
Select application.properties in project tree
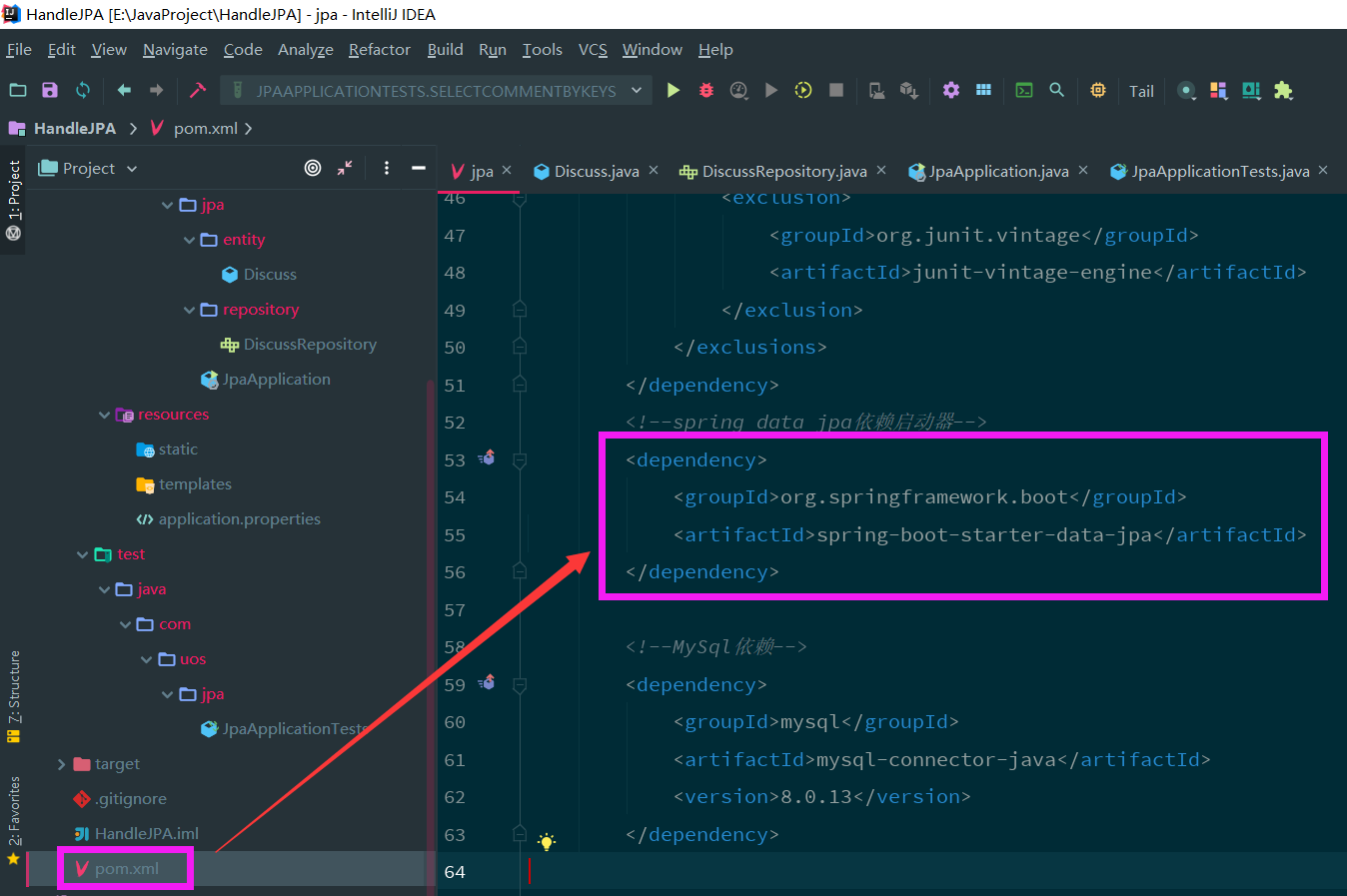point(239,519)
